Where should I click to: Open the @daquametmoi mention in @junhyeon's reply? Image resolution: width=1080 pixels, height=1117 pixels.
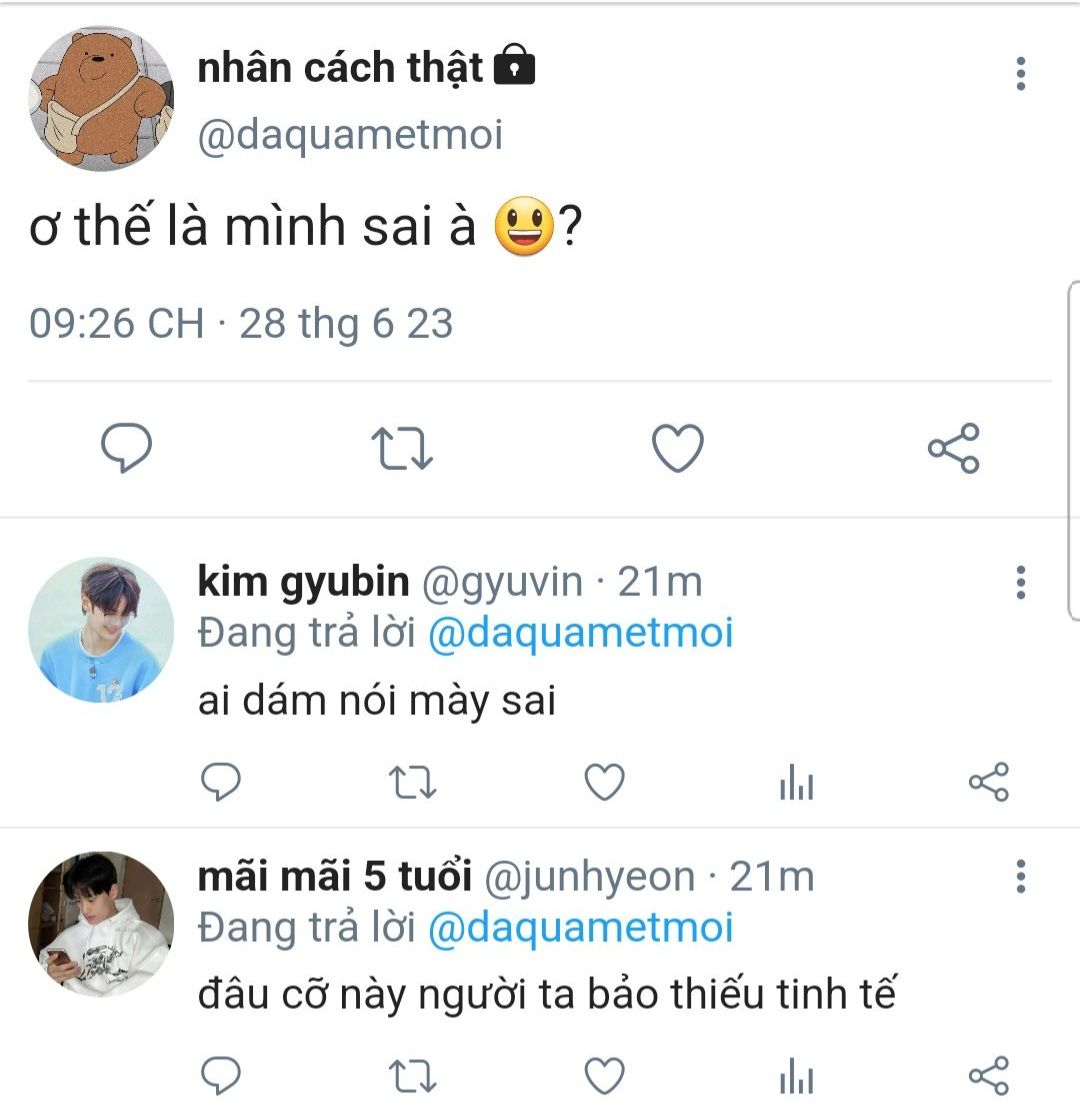580,928
